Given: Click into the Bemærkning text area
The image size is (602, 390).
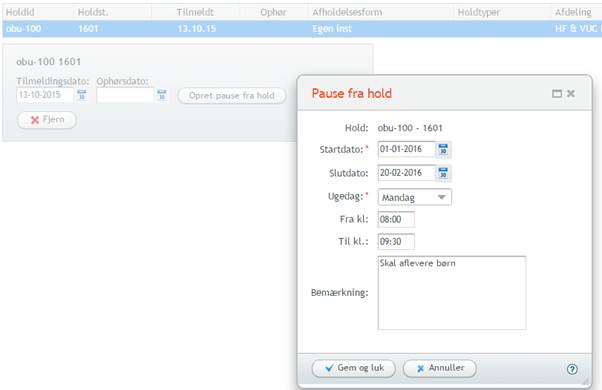Looking at the screenshot, I should coord(452,293).
